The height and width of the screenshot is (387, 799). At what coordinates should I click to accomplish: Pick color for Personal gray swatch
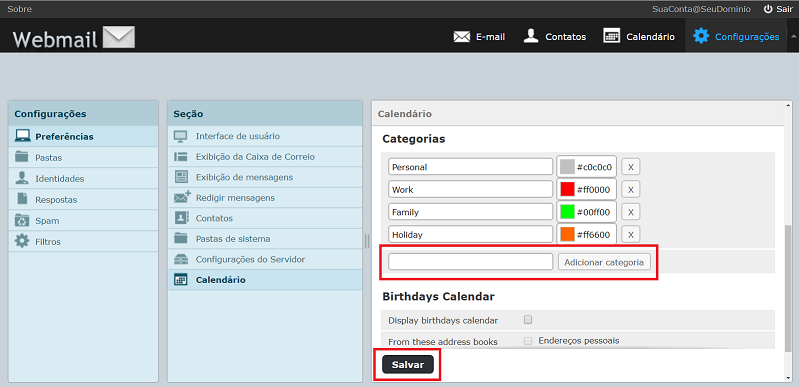(567, 167)
